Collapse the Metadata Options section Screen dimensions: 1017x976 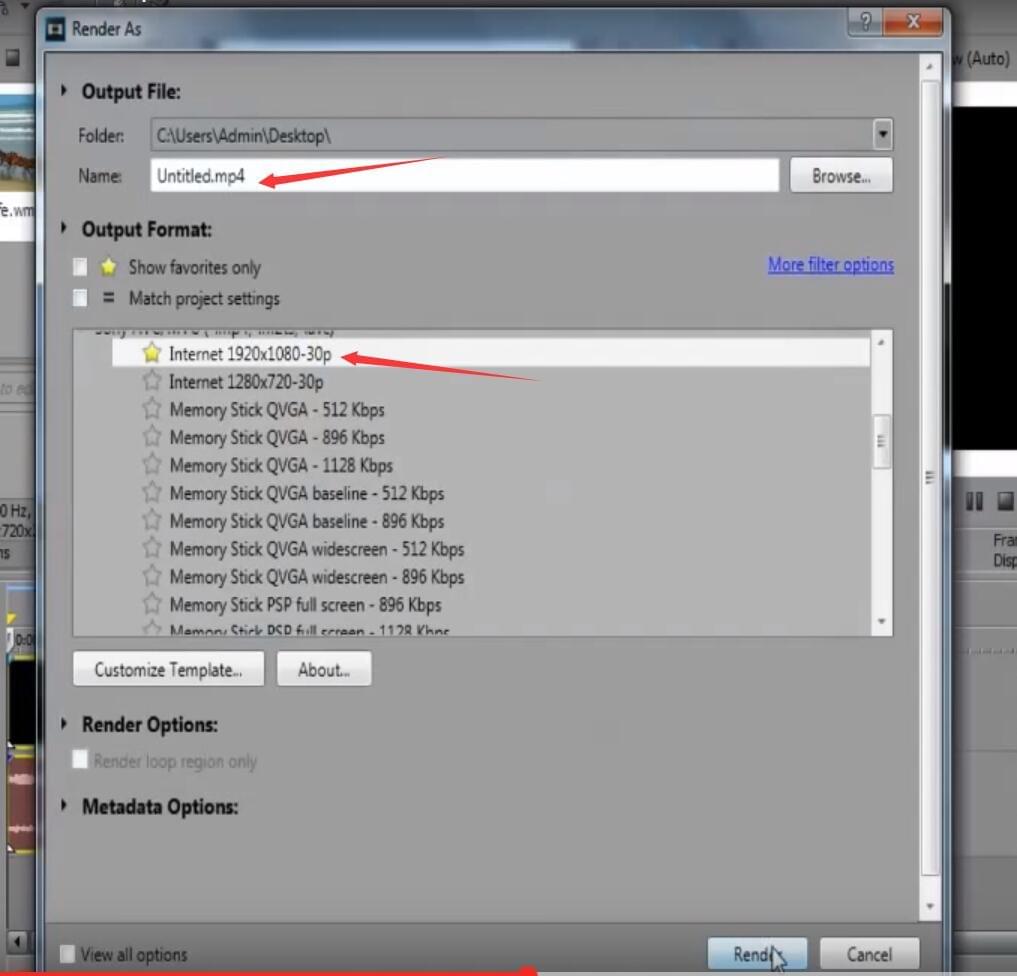pos(64,806)
